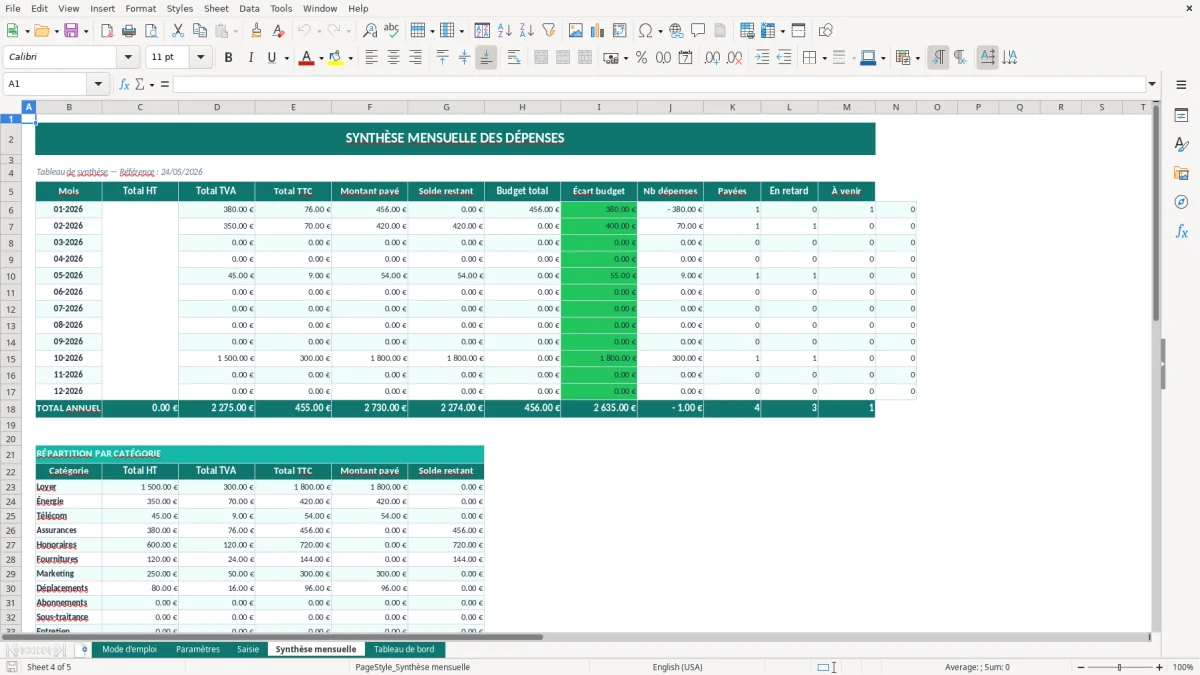Toggle Underline formatting
This screenshot has height=675, width=1200.
[272, 58]
